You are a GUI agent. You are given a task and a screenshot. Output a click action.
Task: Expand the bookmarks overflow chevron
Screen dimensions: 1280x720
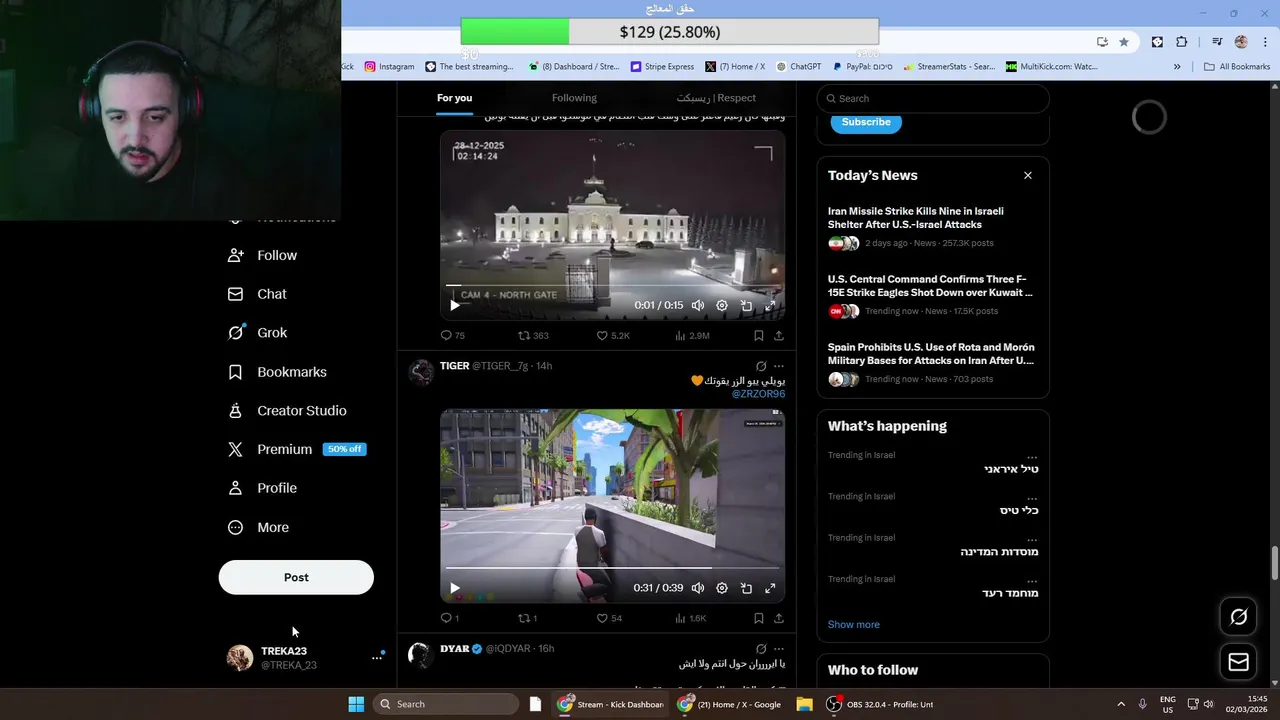click(x=1177, y=67)
